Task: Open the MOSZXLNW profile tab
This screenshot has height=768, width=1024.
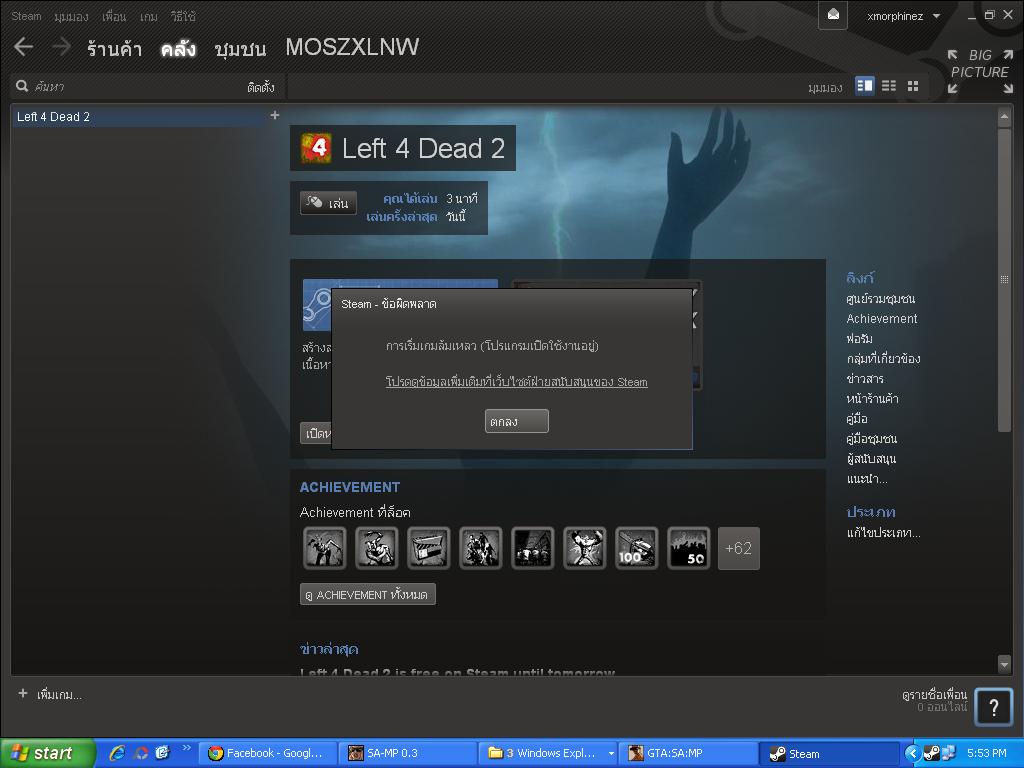Action: point(352,47)
